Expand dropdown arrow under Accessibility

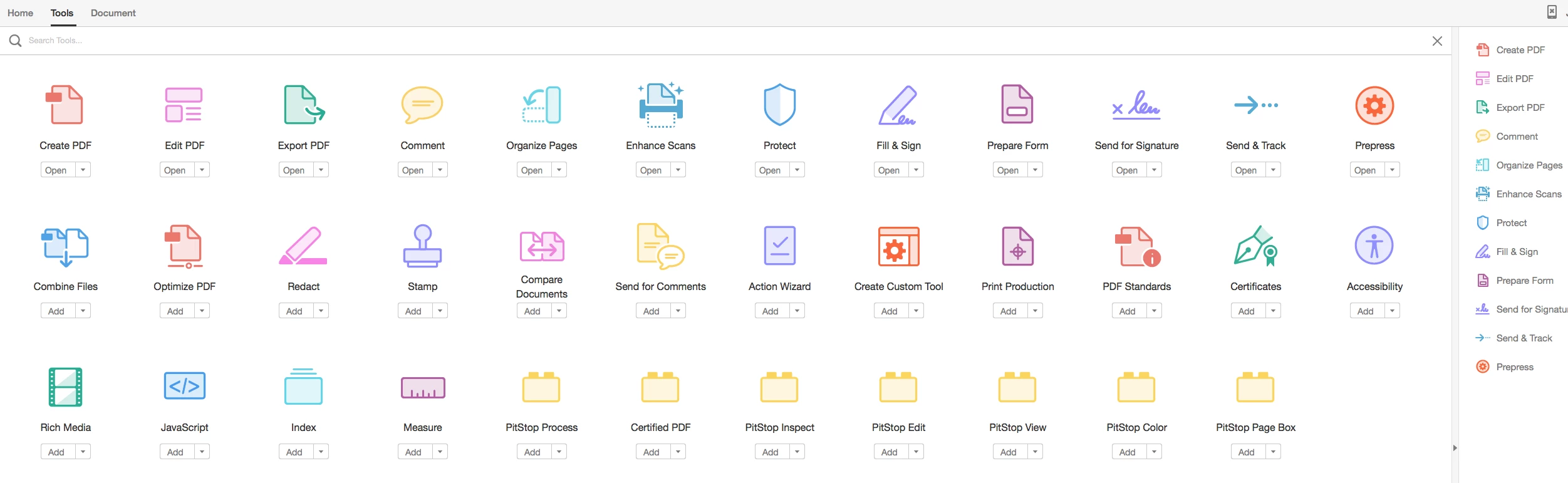coord(1392,311)
